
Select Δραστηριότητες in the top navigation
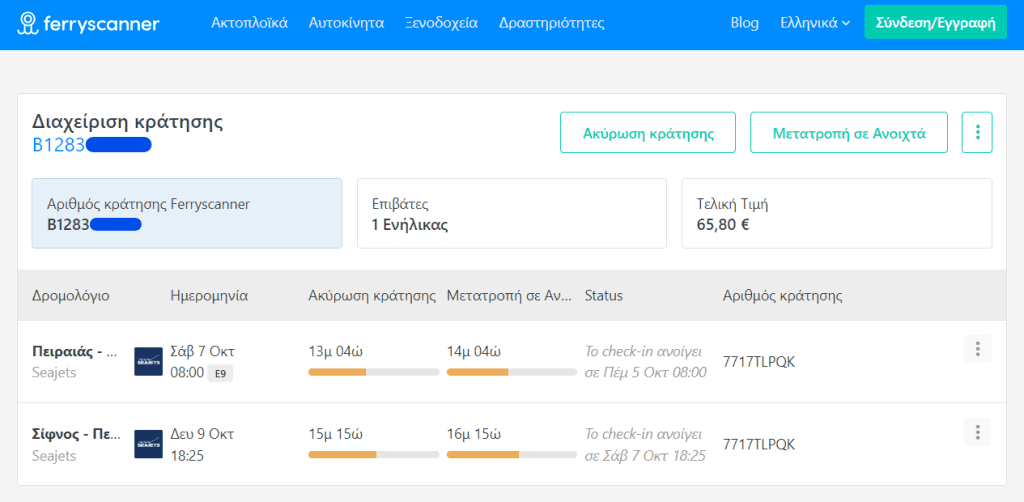551,23
